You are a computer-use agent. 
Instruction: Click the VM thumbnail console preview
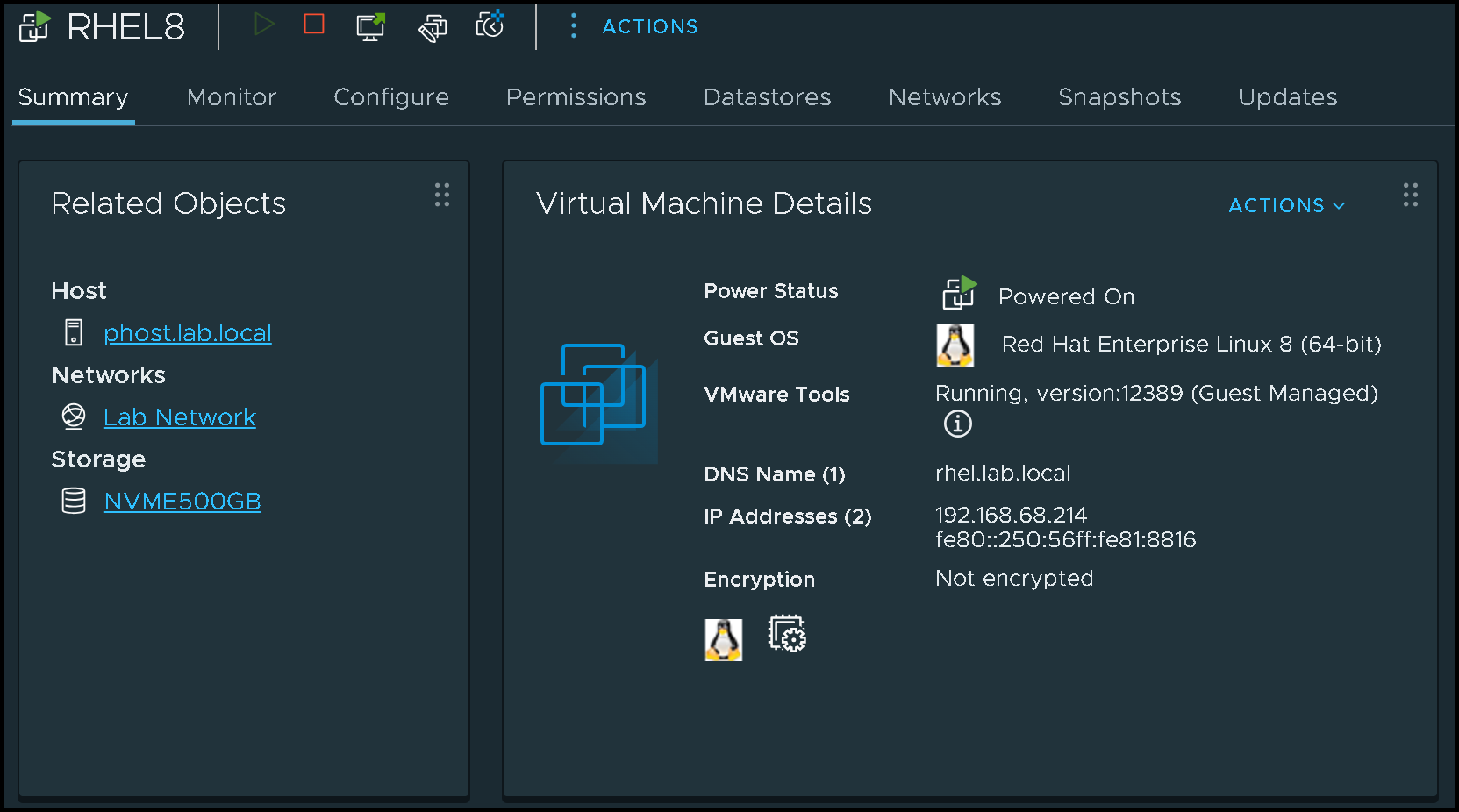click(x=598, y=397)
